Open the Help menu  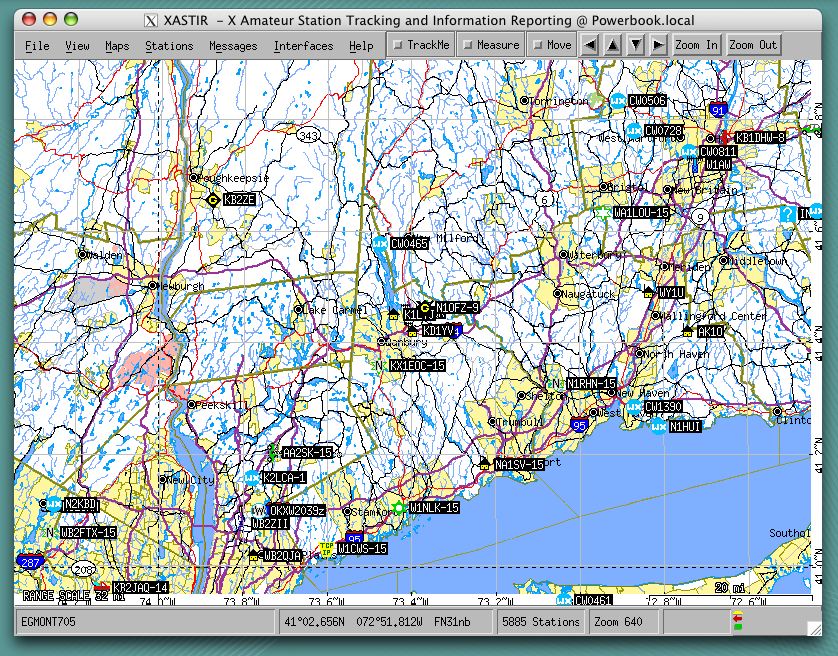361,46
